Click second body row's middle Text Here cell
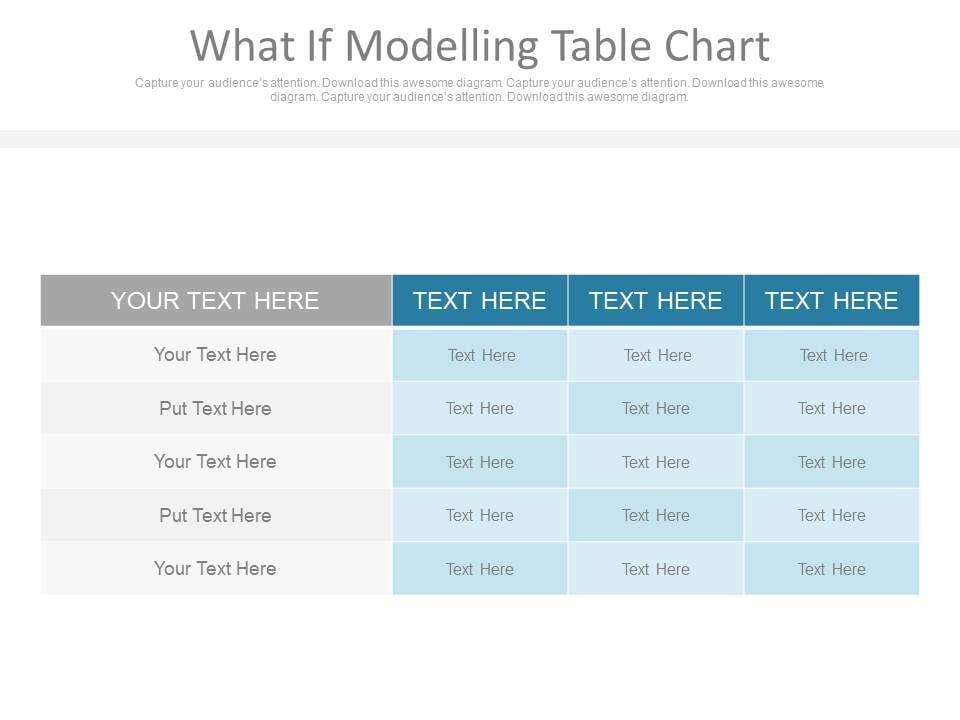 (656, 408)
